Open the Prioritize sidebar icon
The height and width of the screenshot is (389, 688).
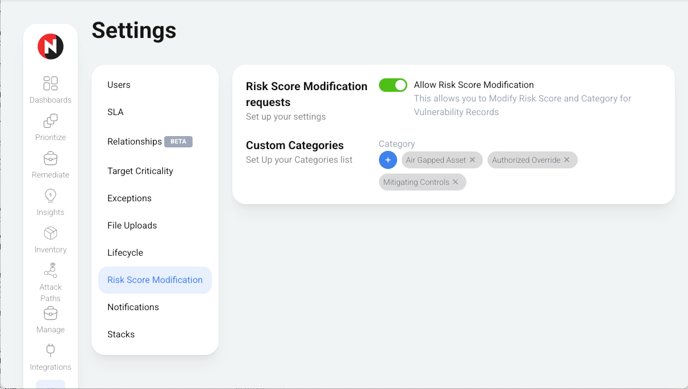[x=50, y=121]
